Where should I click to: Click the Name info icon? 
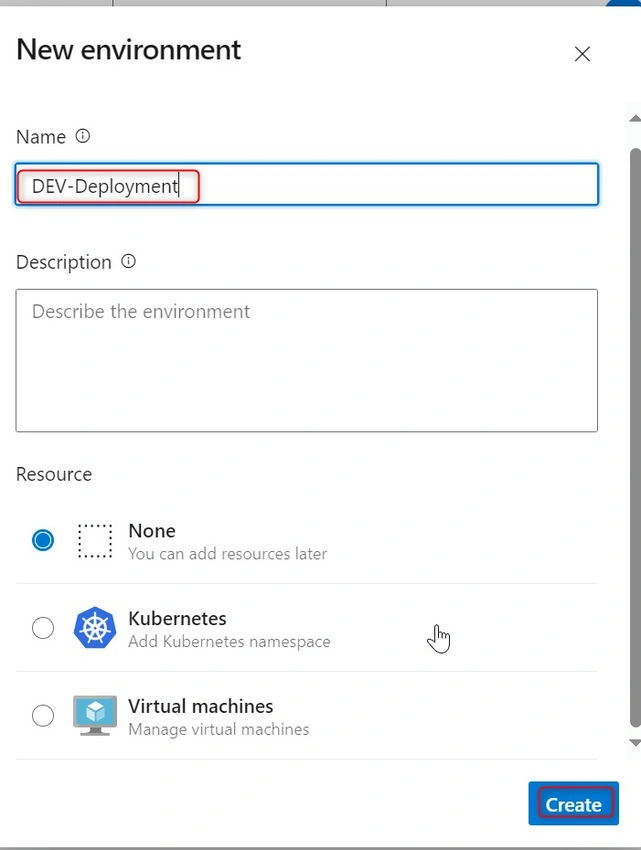(x=82, y=136)
